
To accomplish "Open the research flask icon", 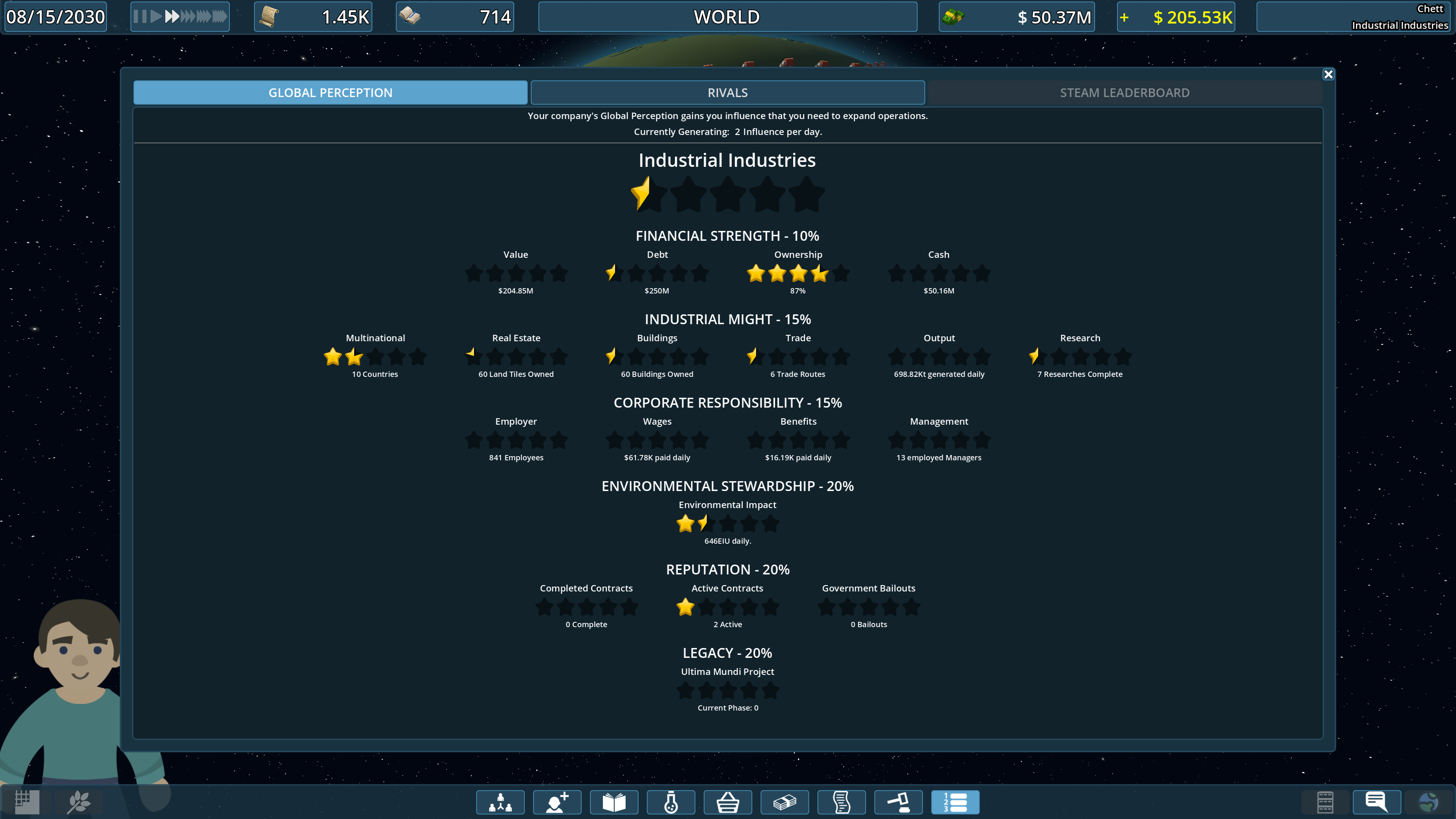I will point(671,802).
